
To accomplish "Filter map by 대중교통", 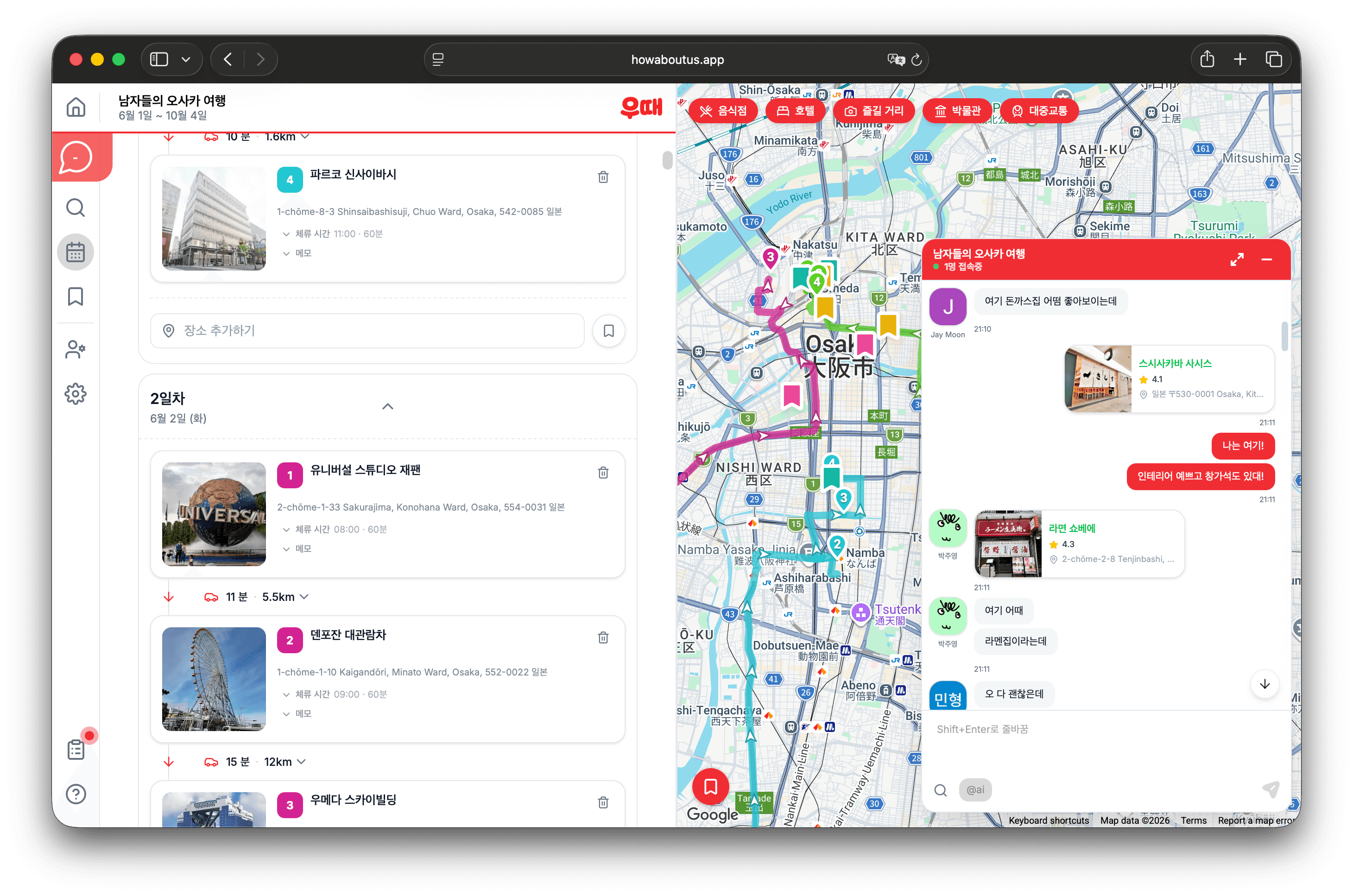I will tap(1040, 111).
